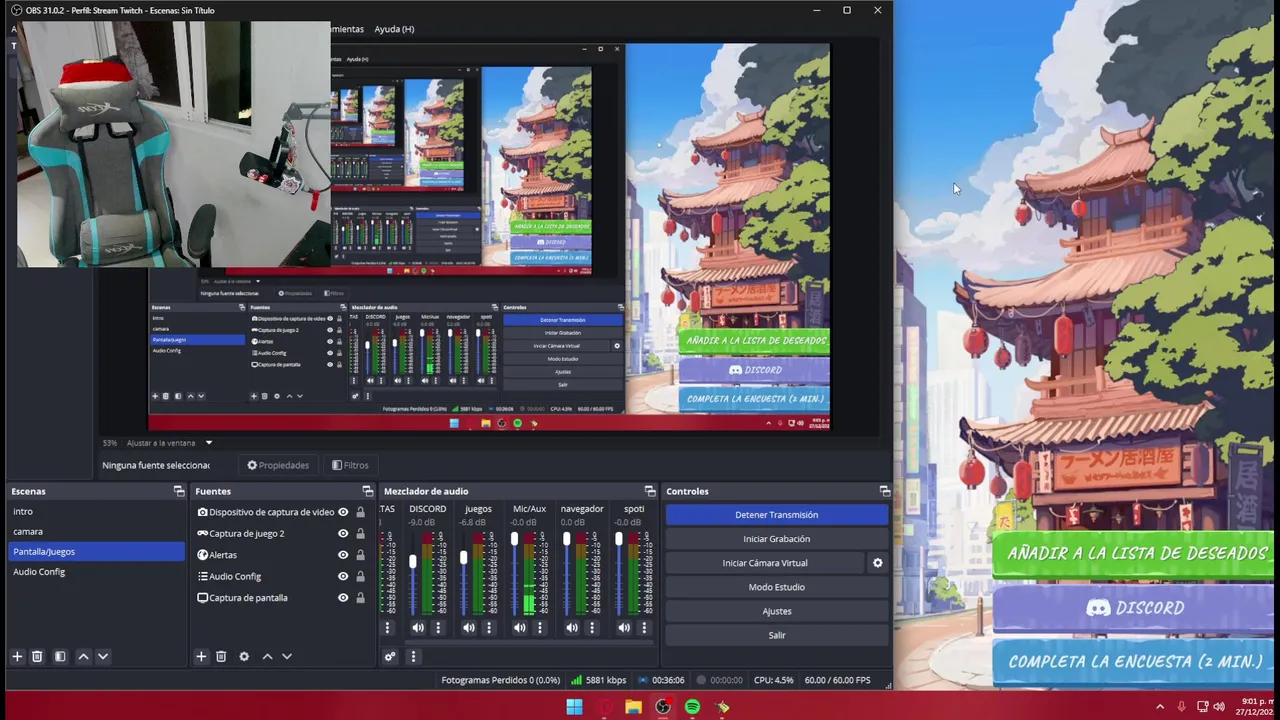Screen dimensions: 1280x720
Task: Open DISCORD channel options three-dot menu
Action: coord(437,628)
